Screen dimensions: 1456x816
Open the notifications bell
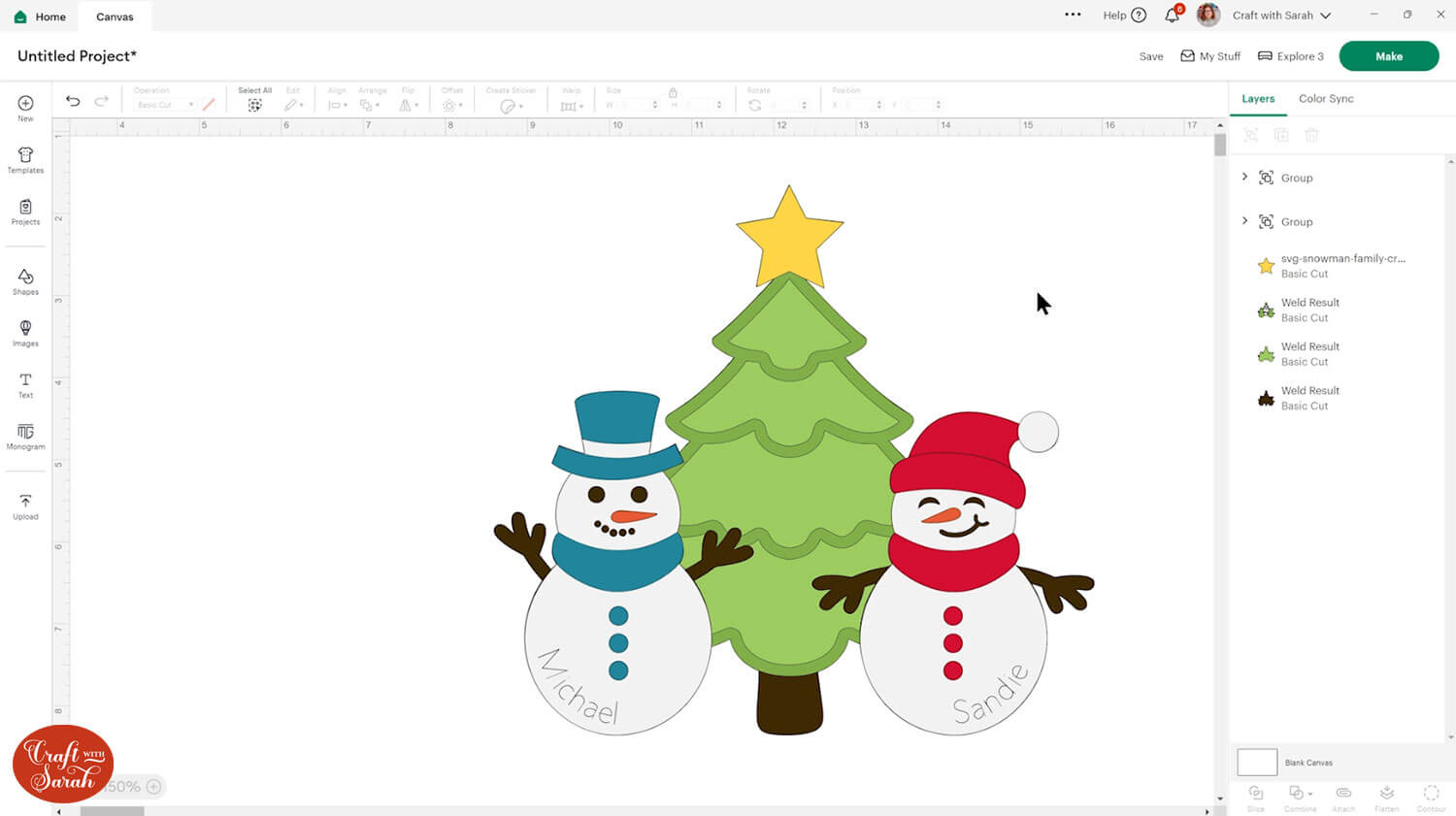[1173, 16]
